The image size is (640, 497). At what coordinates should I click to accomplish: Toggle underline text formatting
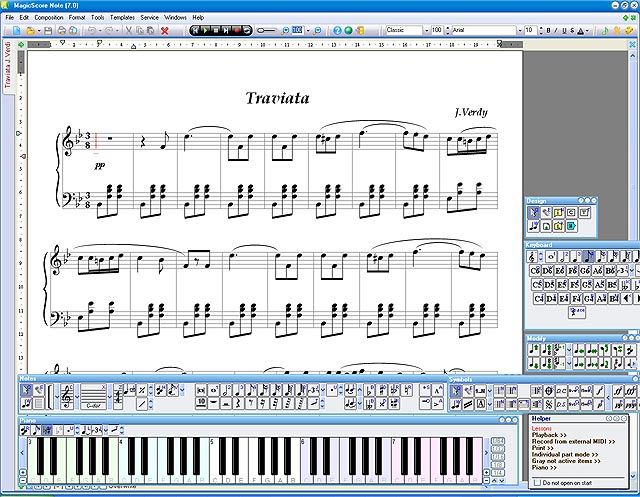(564, 31)
